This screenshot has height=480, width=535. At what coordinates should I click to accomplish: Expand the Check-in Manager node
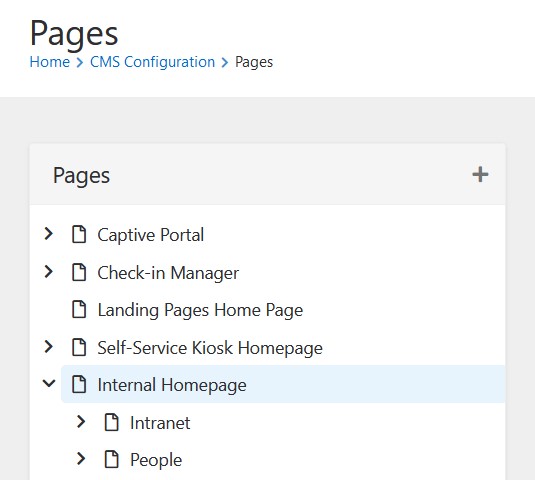(49, 272)
